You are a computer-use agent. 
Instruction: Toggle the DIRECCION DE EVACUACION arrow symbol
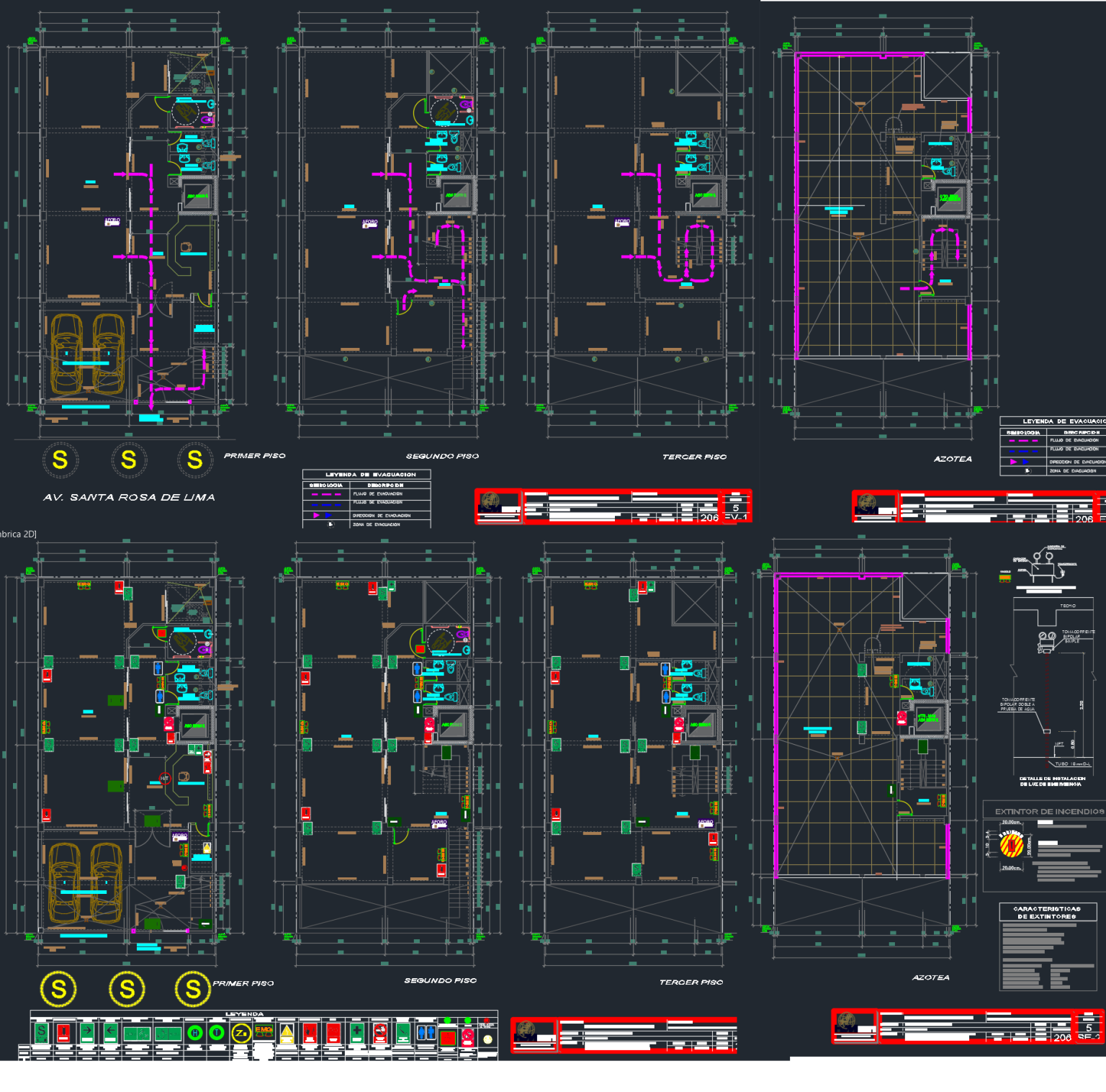pyautogui.click(x=322, y=514)
